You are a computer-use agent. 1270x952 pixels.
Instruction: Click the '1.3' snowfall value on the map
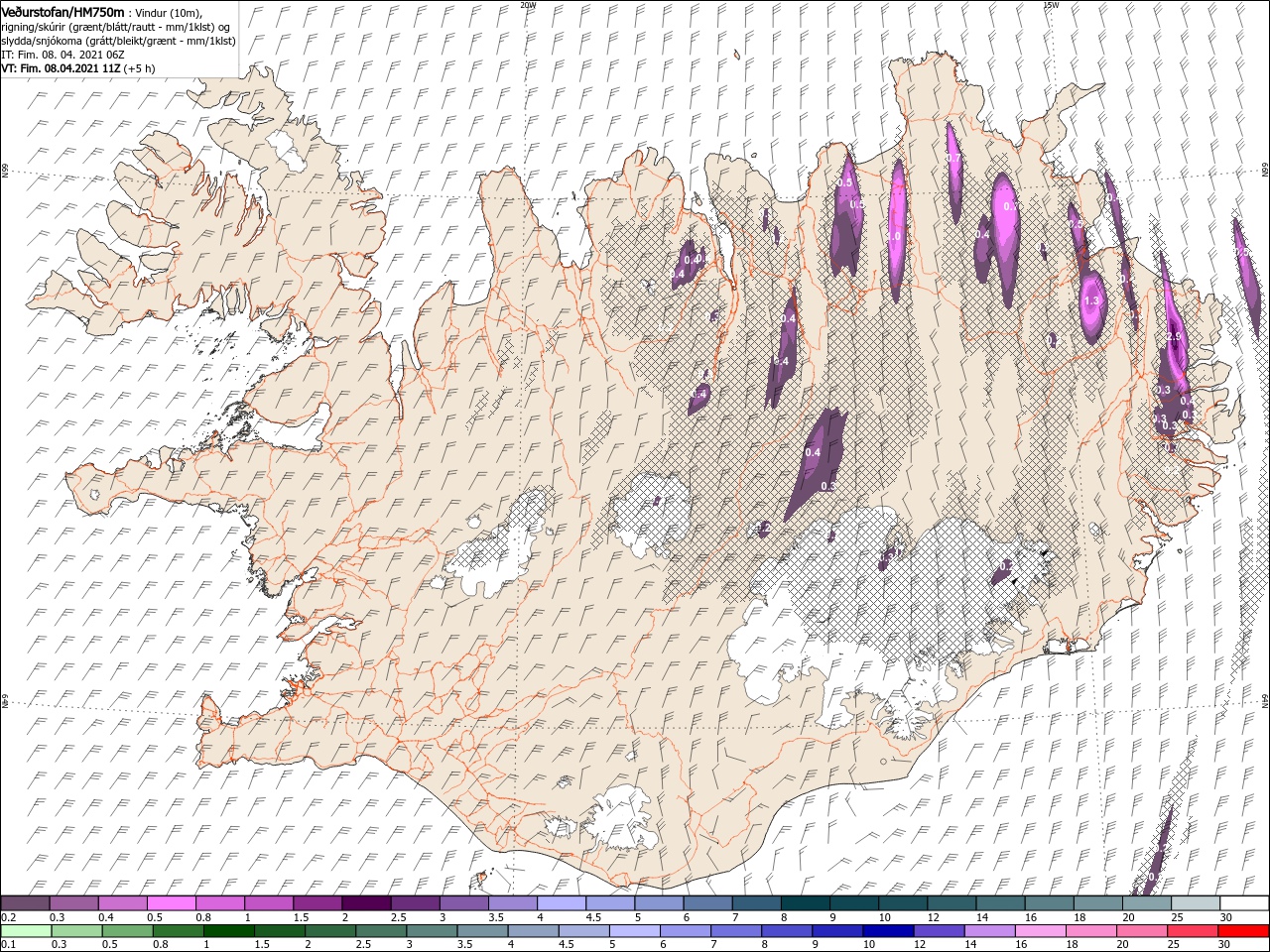click(x=1092, y=300)
